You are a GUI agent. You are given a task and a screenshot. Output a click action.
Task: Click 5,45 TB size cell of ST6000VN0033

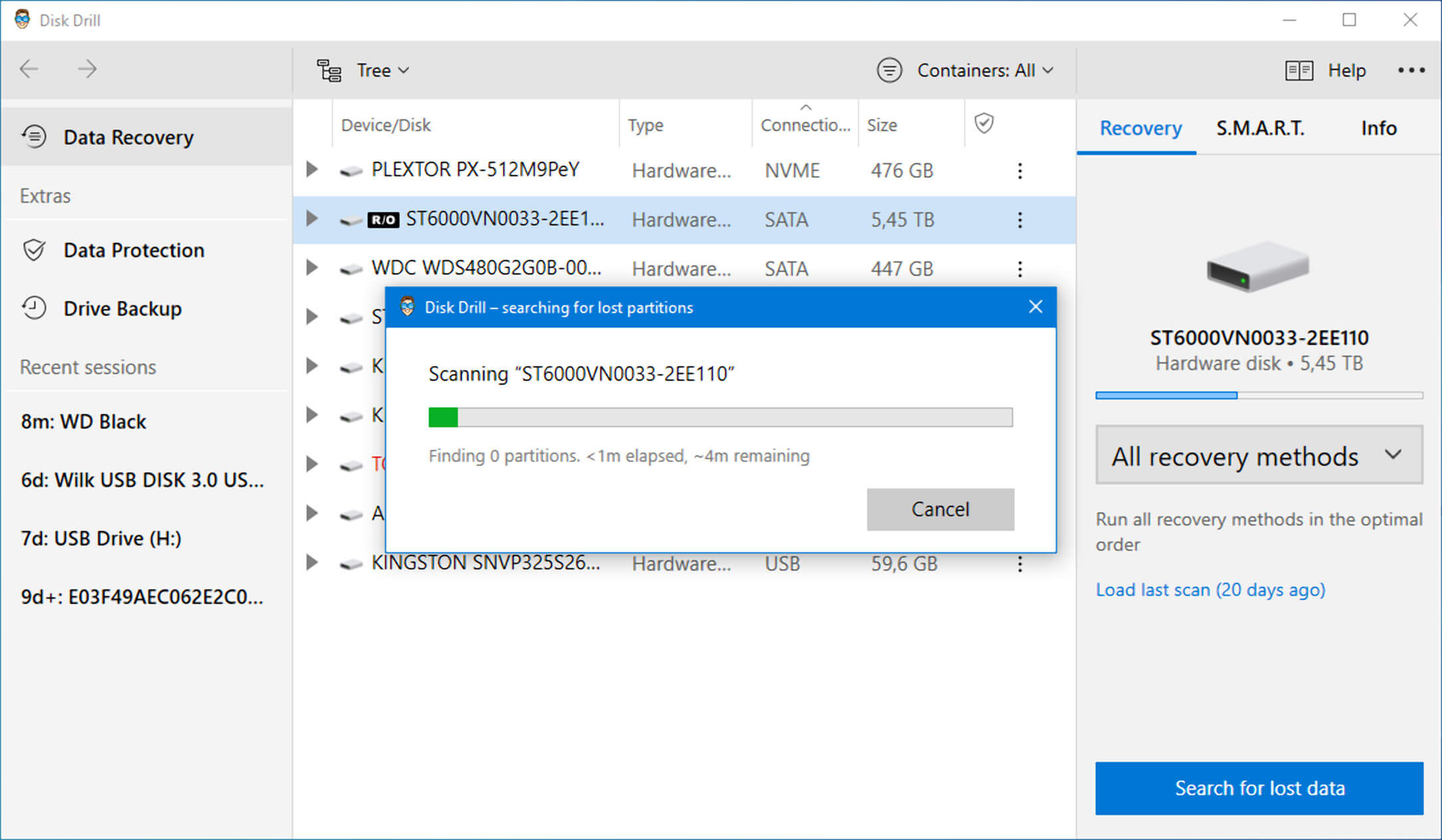(902, 220)
